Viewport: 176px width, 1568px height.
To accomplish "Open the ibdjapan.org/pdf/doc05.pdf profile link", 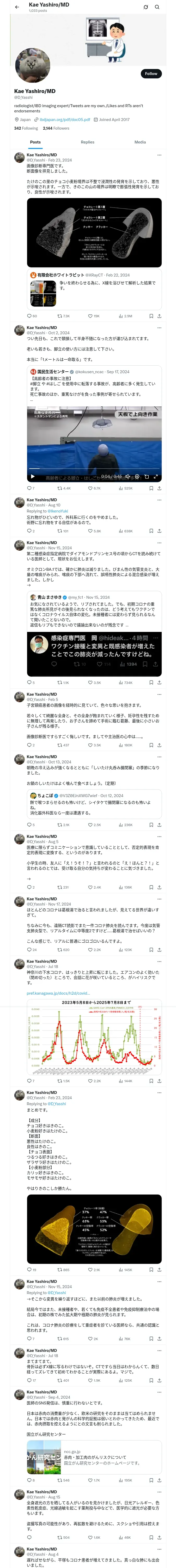I will point(65,120).
